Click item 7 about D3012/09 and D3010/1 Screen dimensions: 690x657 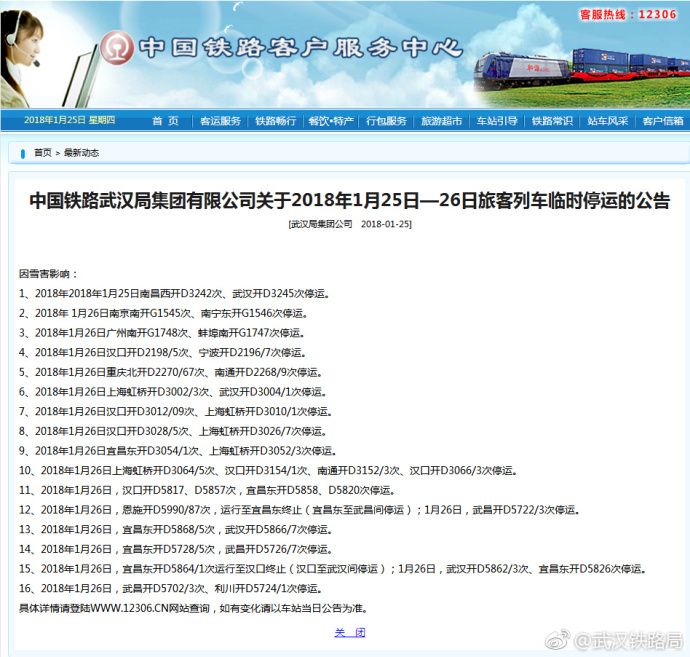click(x=176, y=411)
